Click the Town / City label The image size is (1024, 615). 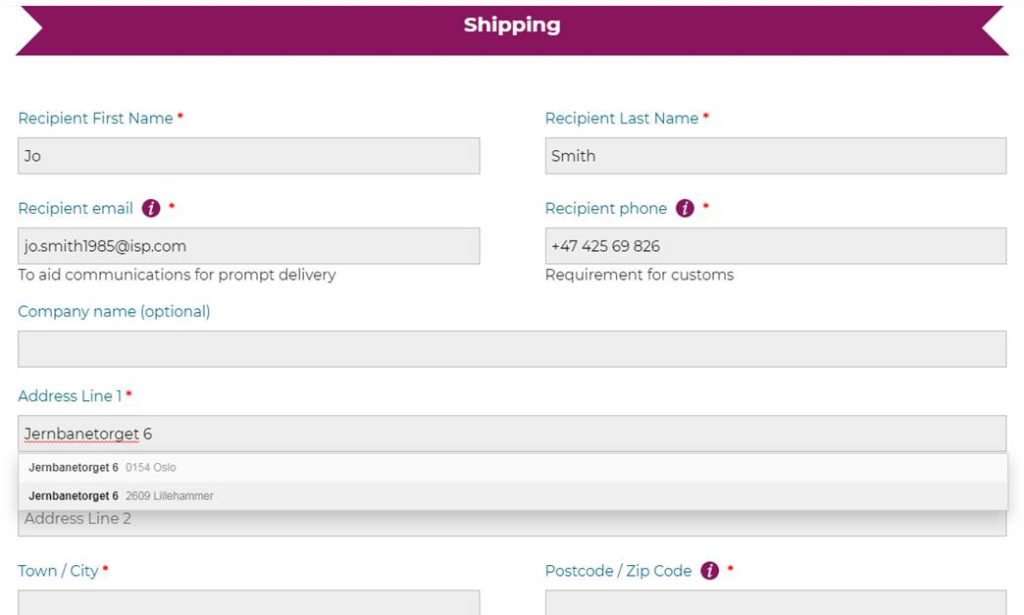[x=58, y=571]
